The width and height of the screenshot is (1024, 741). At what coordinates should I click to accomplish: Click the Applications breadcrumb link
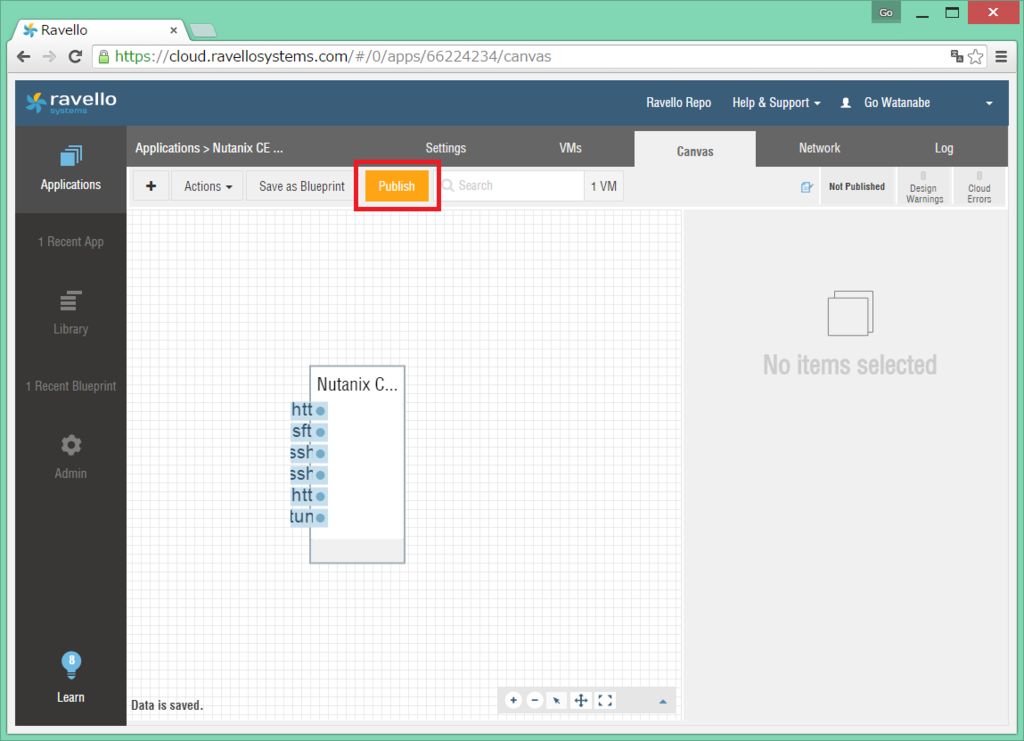tap(167, 148)
